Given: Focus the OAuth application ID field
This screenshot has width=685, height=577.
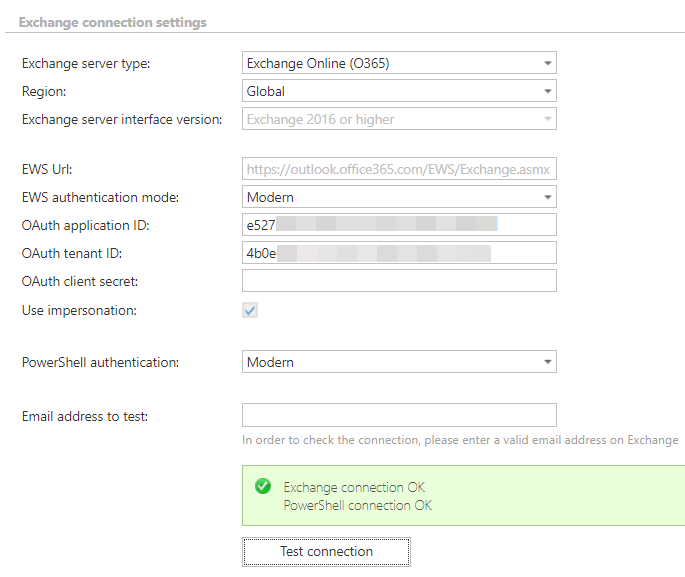Looking at the screenshot, I should 399,226.
